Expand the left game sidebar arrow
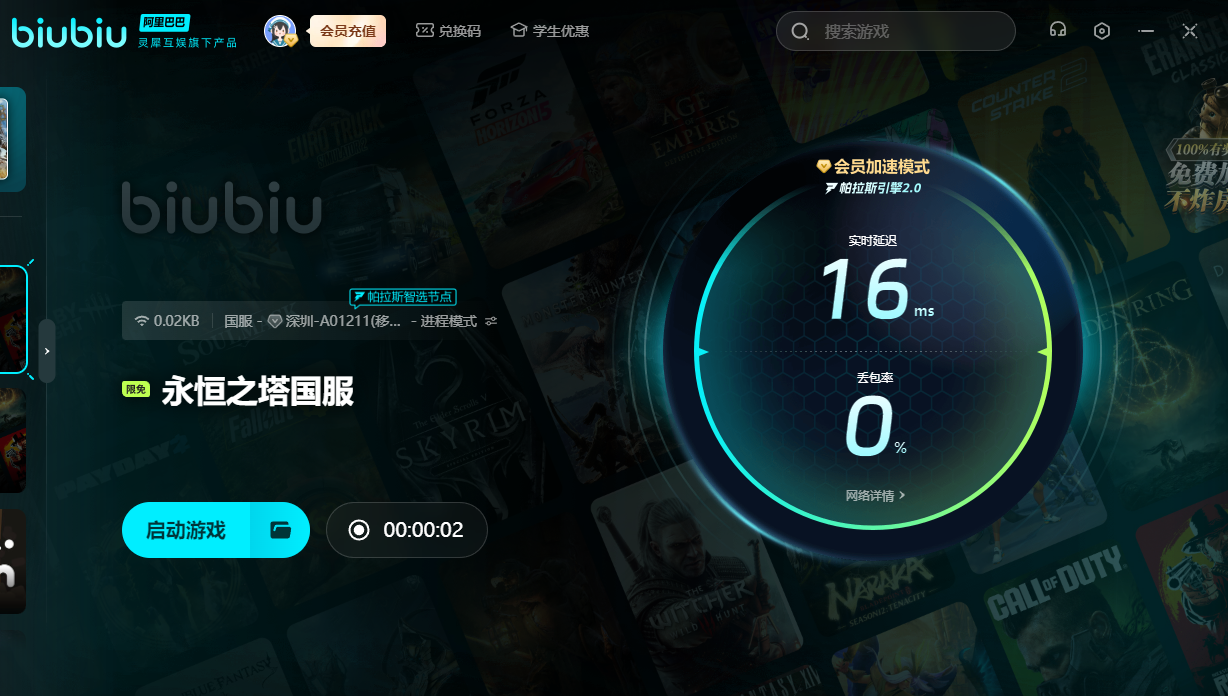Screen dimensions: 1228x696 click(47, 351)
